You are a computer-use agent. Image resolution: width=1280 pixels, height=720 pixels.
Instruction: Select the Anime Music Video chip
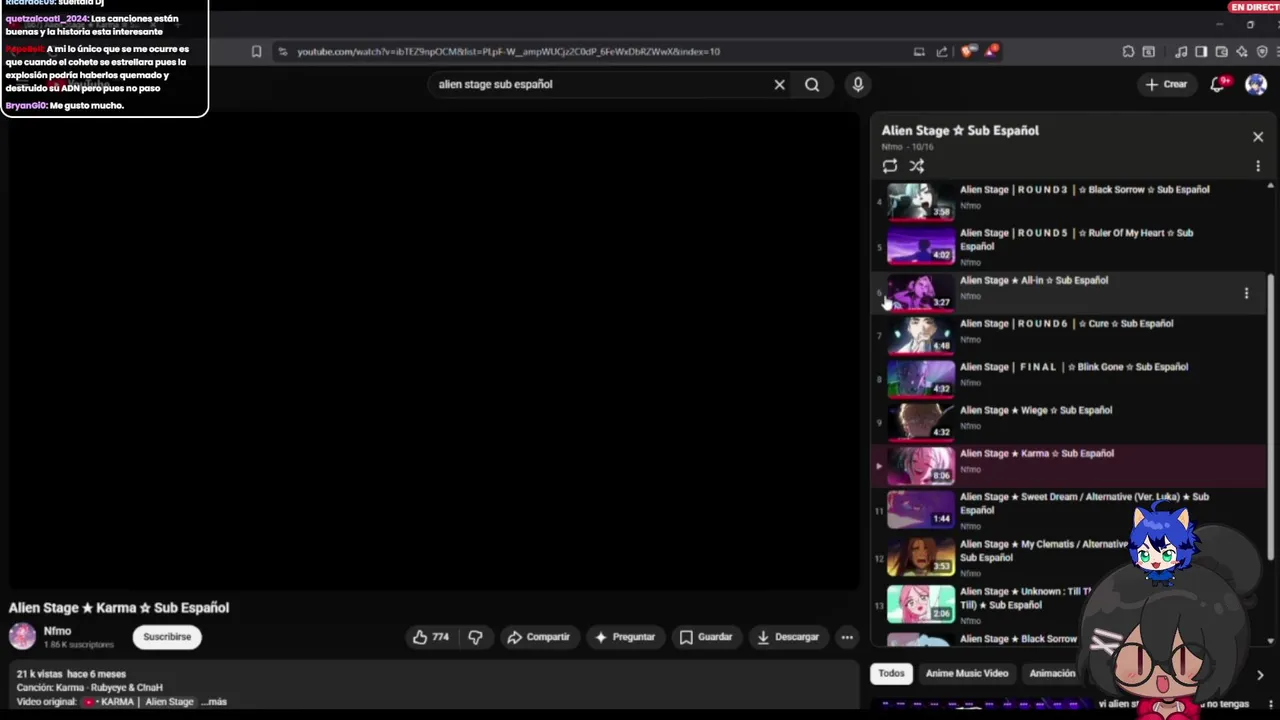[967, 674]
